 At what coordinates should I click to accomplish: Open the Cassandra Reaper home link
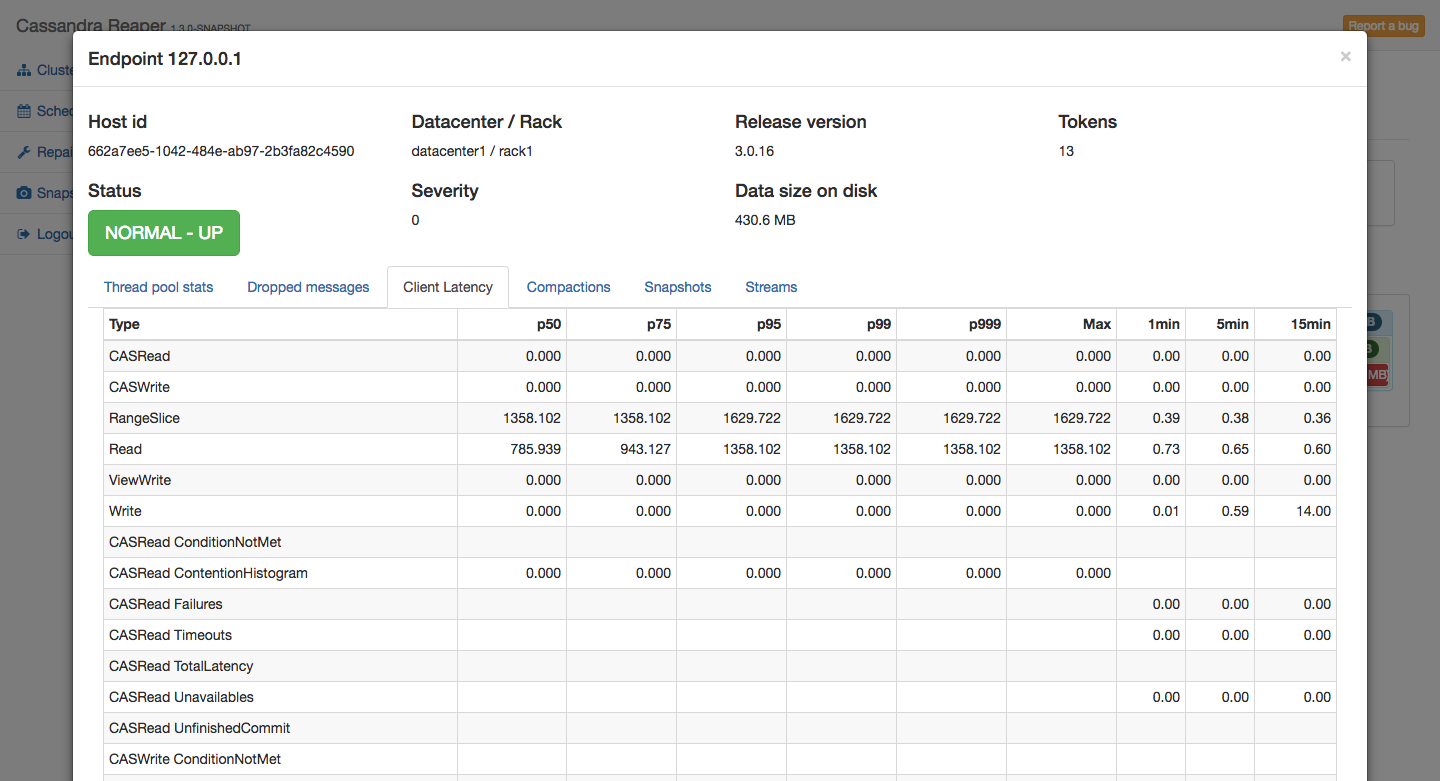click(x=90, y=25)
